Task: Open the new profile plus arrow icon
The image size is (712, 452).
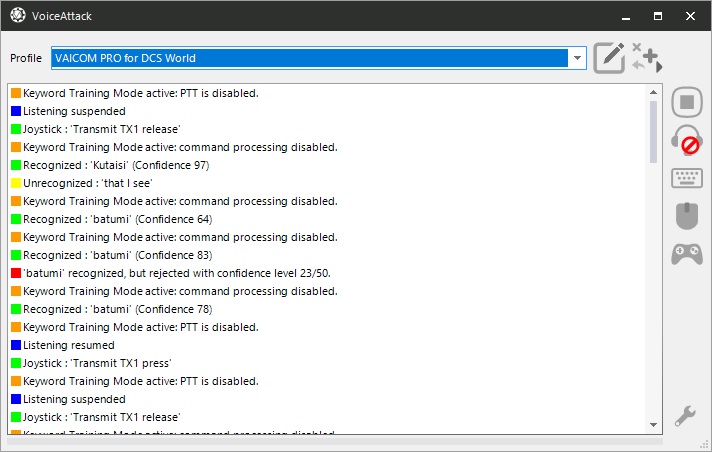Action: [x=647, y=58]
